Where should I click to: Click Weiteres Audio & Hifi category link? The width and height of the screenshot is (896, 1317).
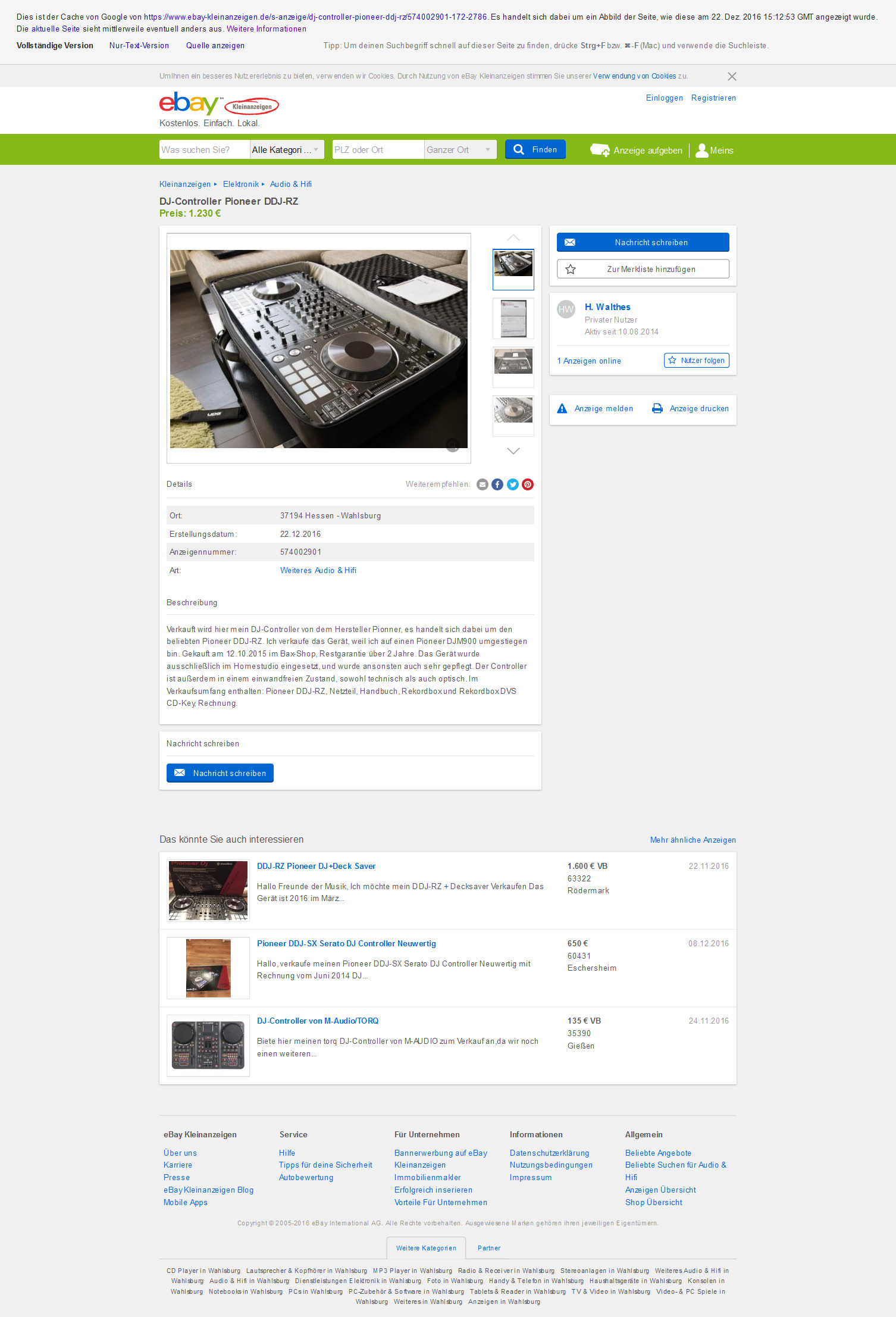pos(318,571)
